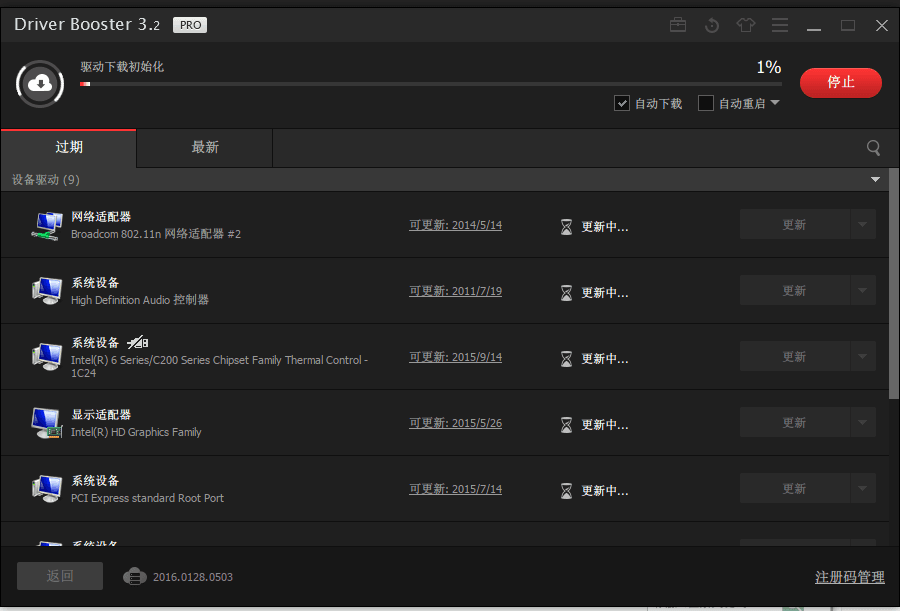Collapse the 设备驱动 (9) section arrow
This screenshot has width=900, height=611.
tap(875, 180)
